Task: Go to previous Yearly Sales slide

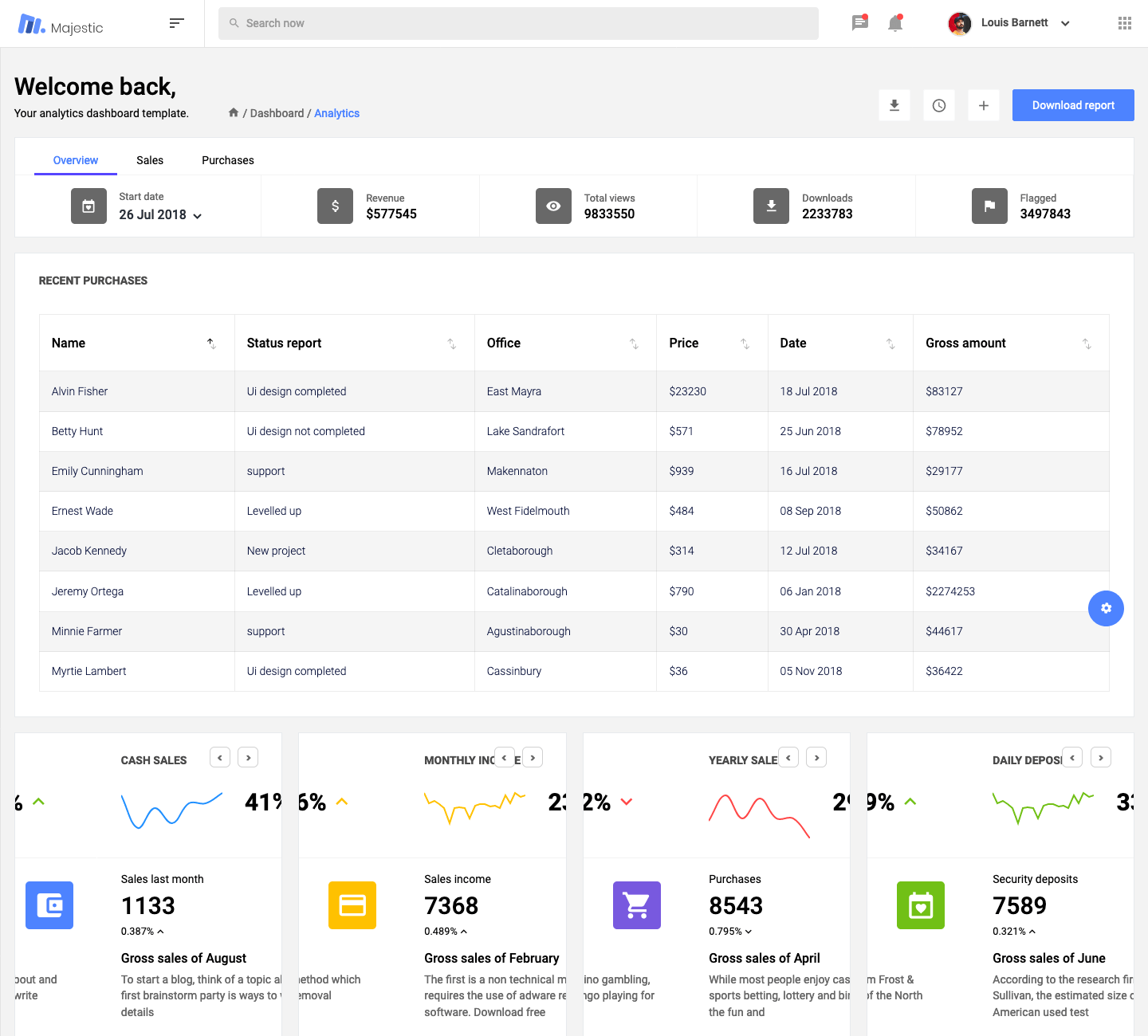Action: tap(788, 757)
